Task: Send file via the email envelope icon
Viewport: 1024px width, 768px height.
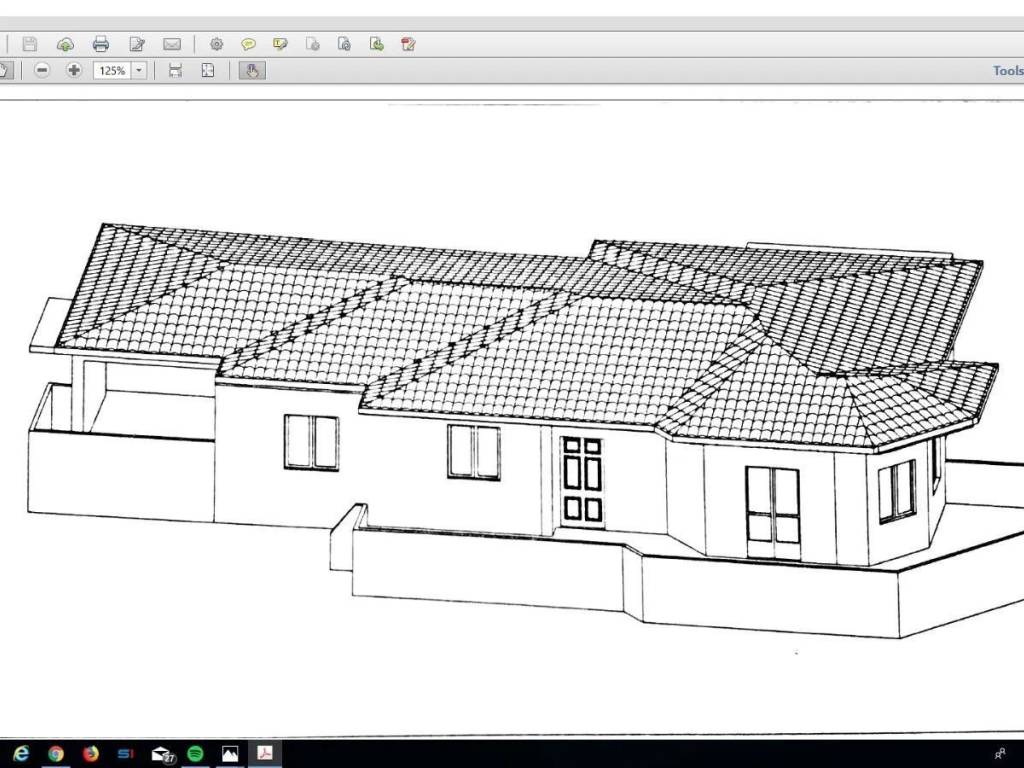Action: [x=172, y=44]
